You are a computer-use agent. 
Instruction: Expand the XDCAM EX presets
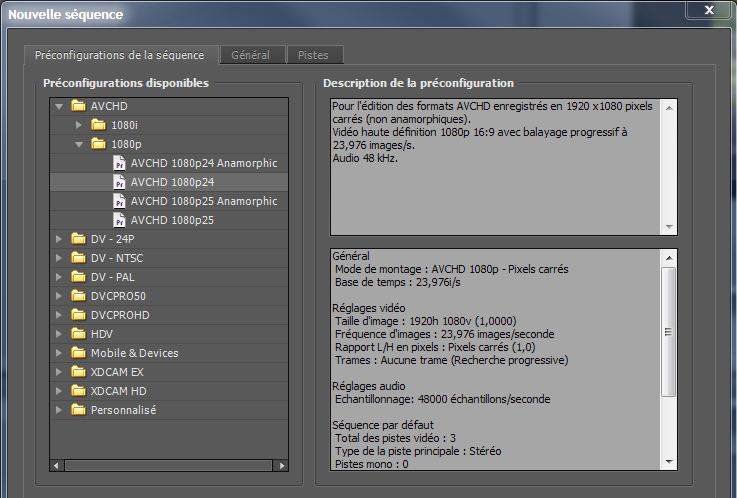coord(59,372)
